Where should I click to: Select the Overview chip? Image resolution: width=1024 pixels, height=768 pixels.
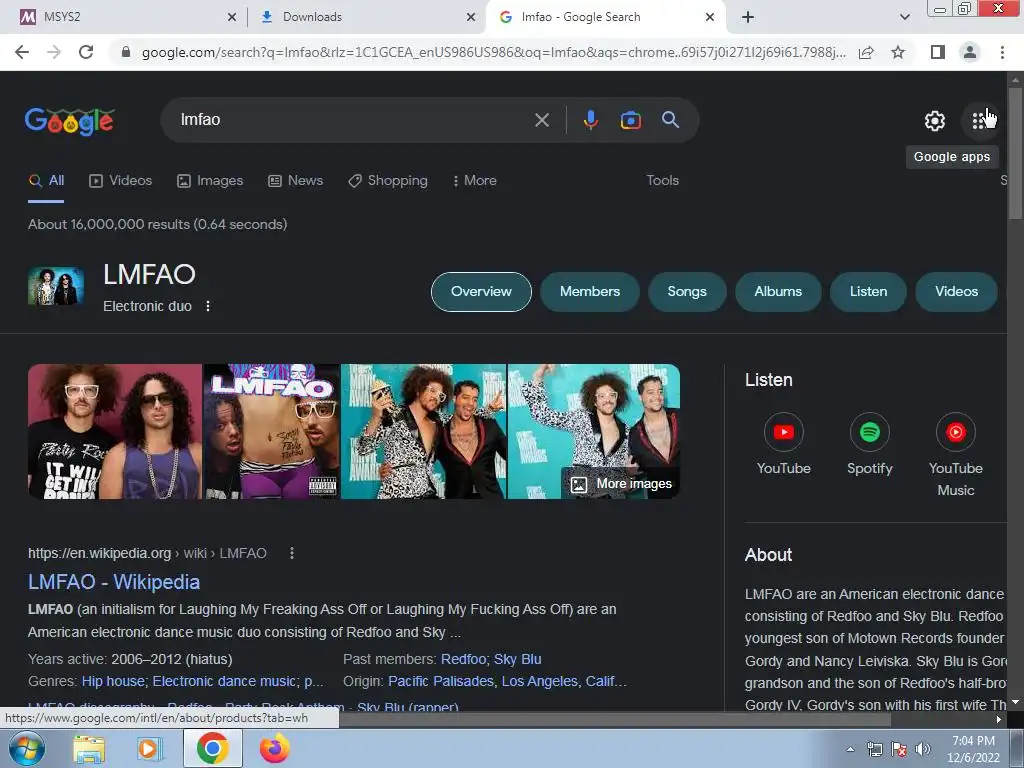point(481,292)
